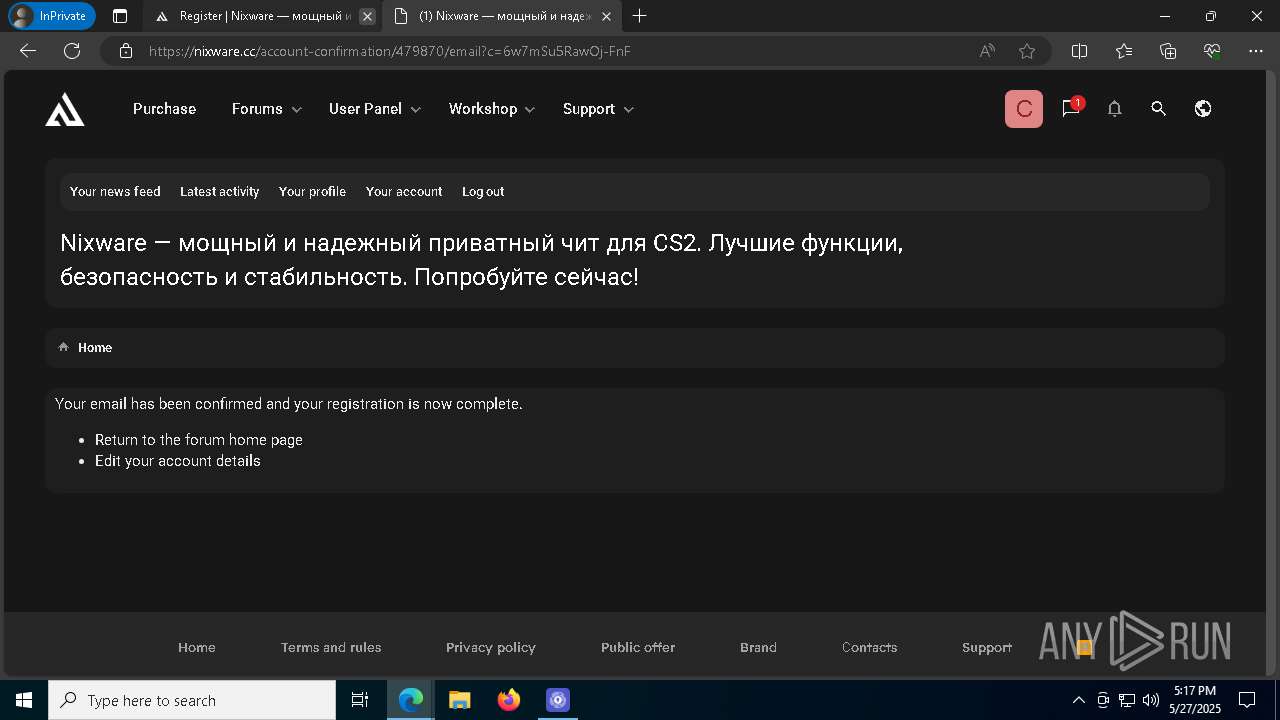The image size is (1280, 720).
Task: Click the Home breadcrumb link
Action: pos(95,348)
